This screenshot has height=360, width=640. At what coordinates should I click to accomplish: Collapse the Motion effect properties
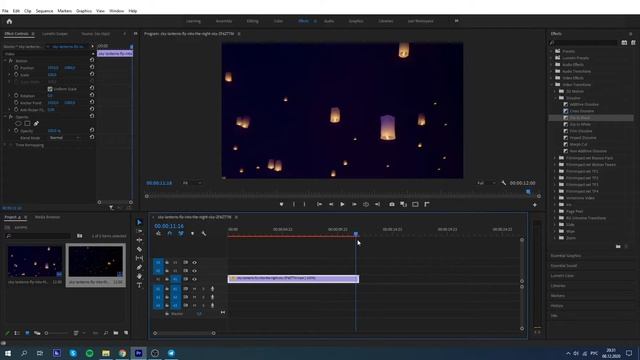tap(5, 60)
